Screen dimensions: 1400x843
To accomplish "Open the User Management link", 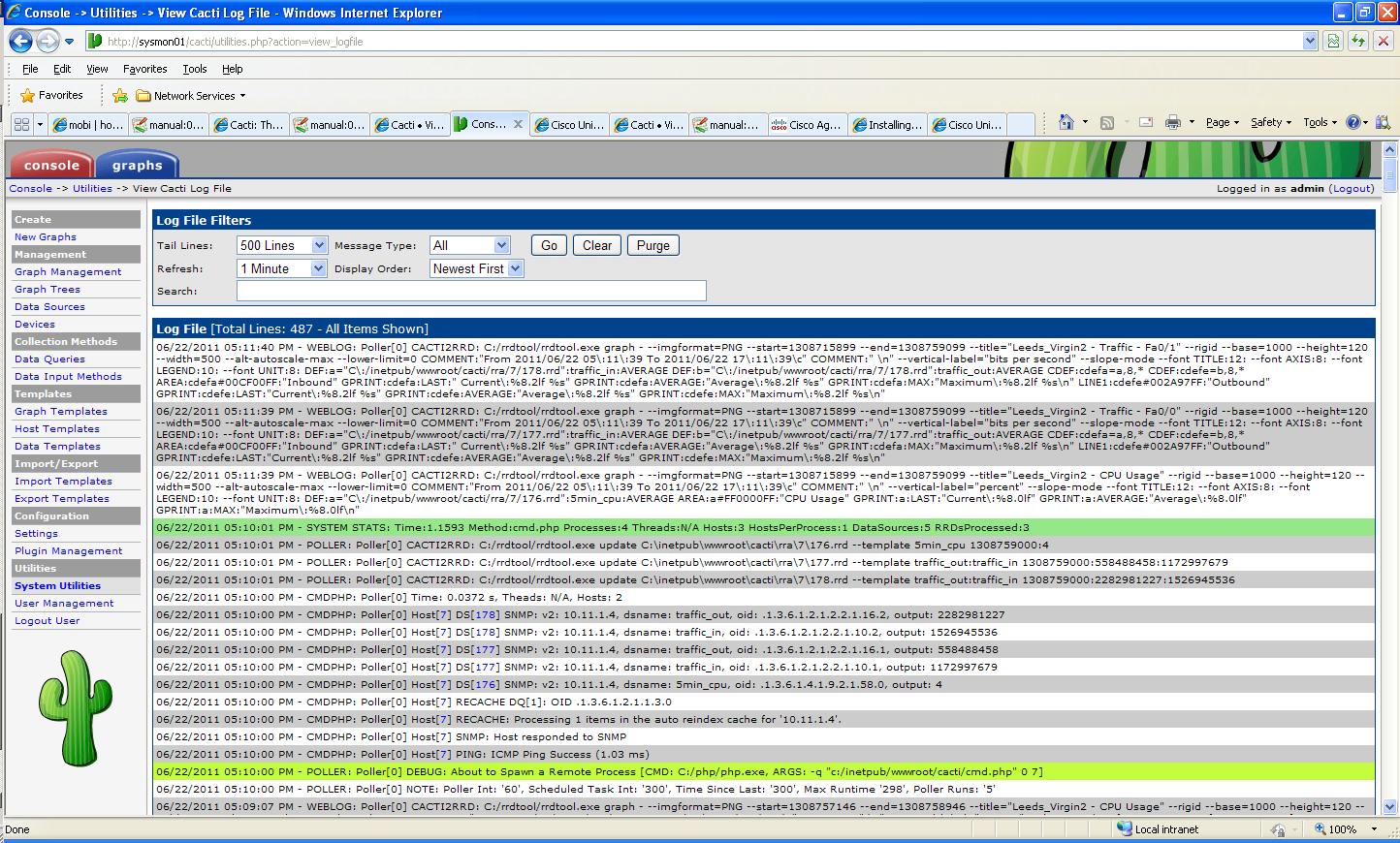I will [64, 604].
